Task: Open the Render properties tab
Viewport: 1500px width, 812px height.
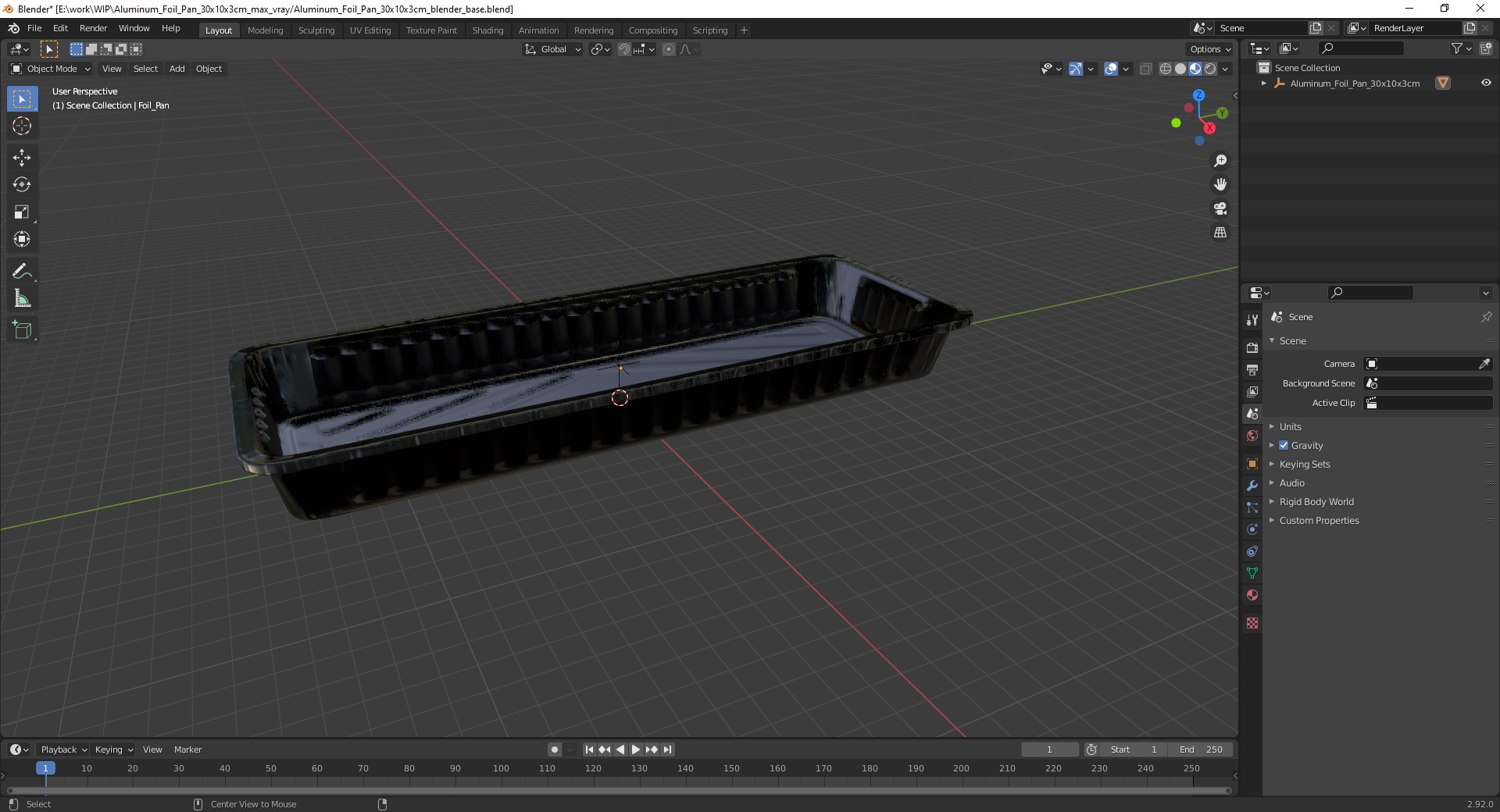Action: point(1252,347)
